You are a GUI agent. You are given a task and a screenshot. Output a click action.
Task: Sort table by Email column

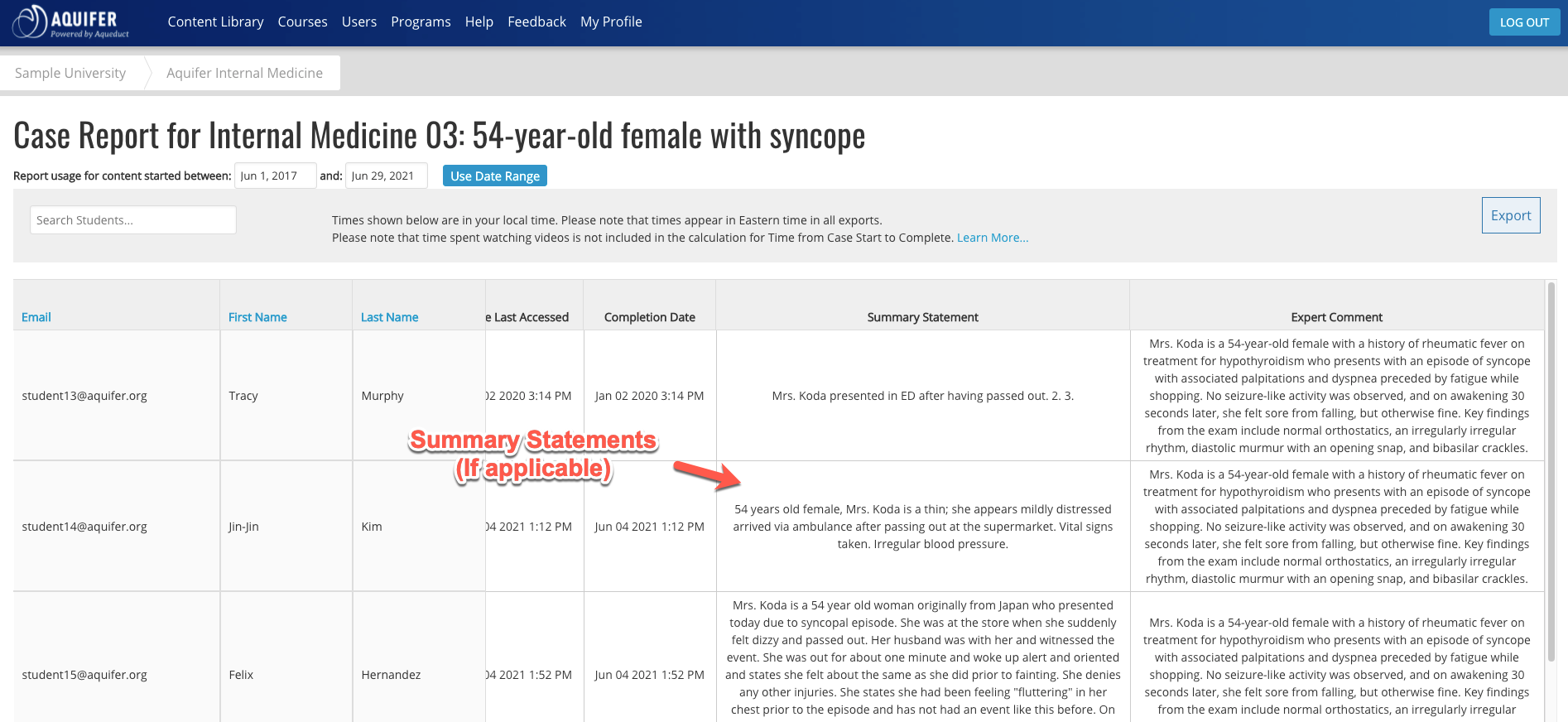[x=36, y=317]
